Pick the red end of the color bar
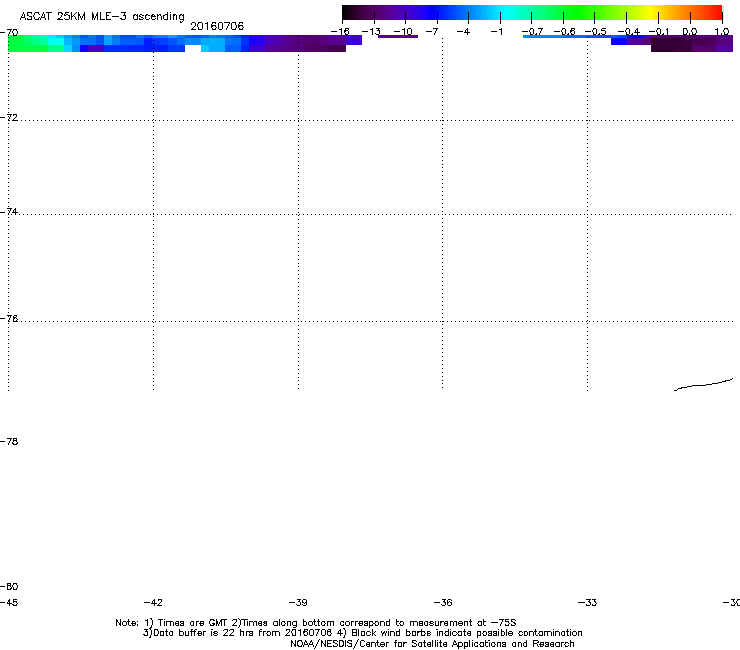Screen dimensions: 740x650 pos(715,12)
